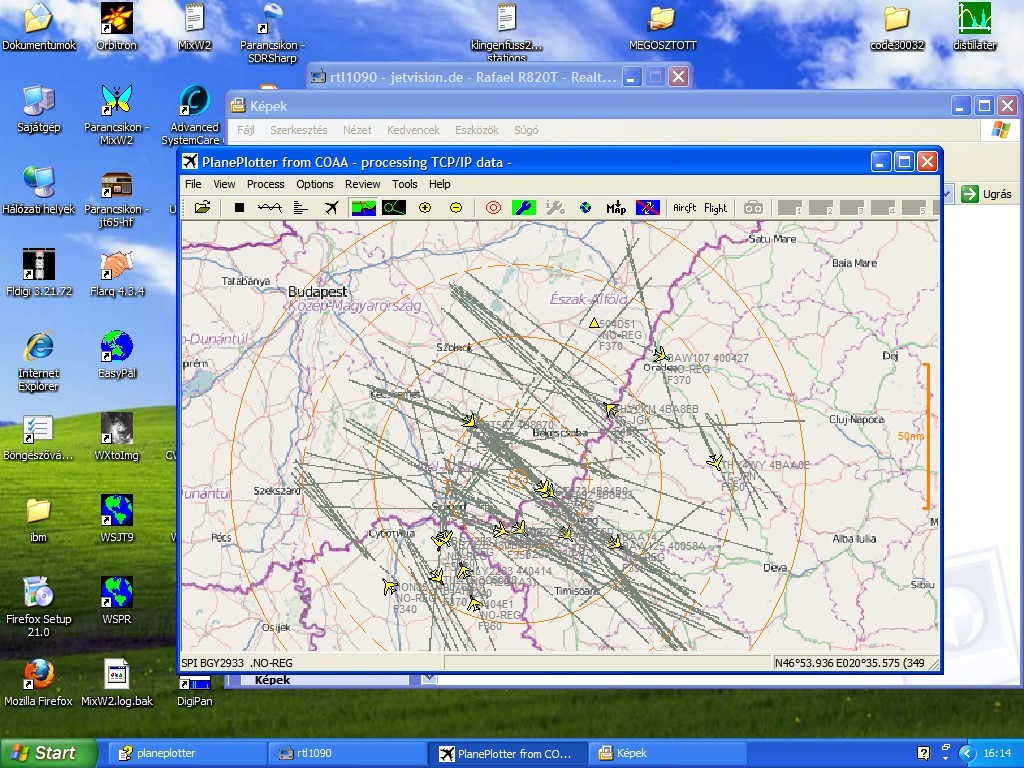The image size is (1024, 768).
Task: Open the DigiPan desktop icon
Action: coord(195,692)
